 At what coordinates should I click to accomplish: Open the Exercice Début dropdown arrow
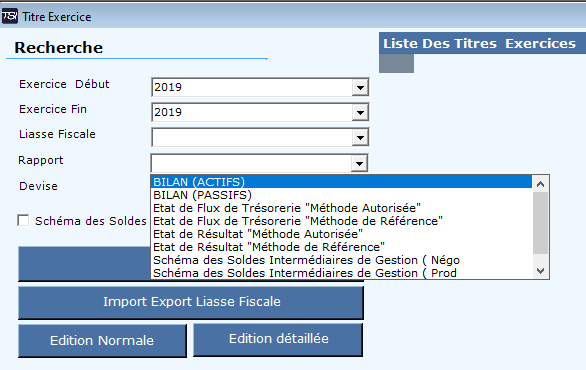pyautogui.click(x=360, y=87)
